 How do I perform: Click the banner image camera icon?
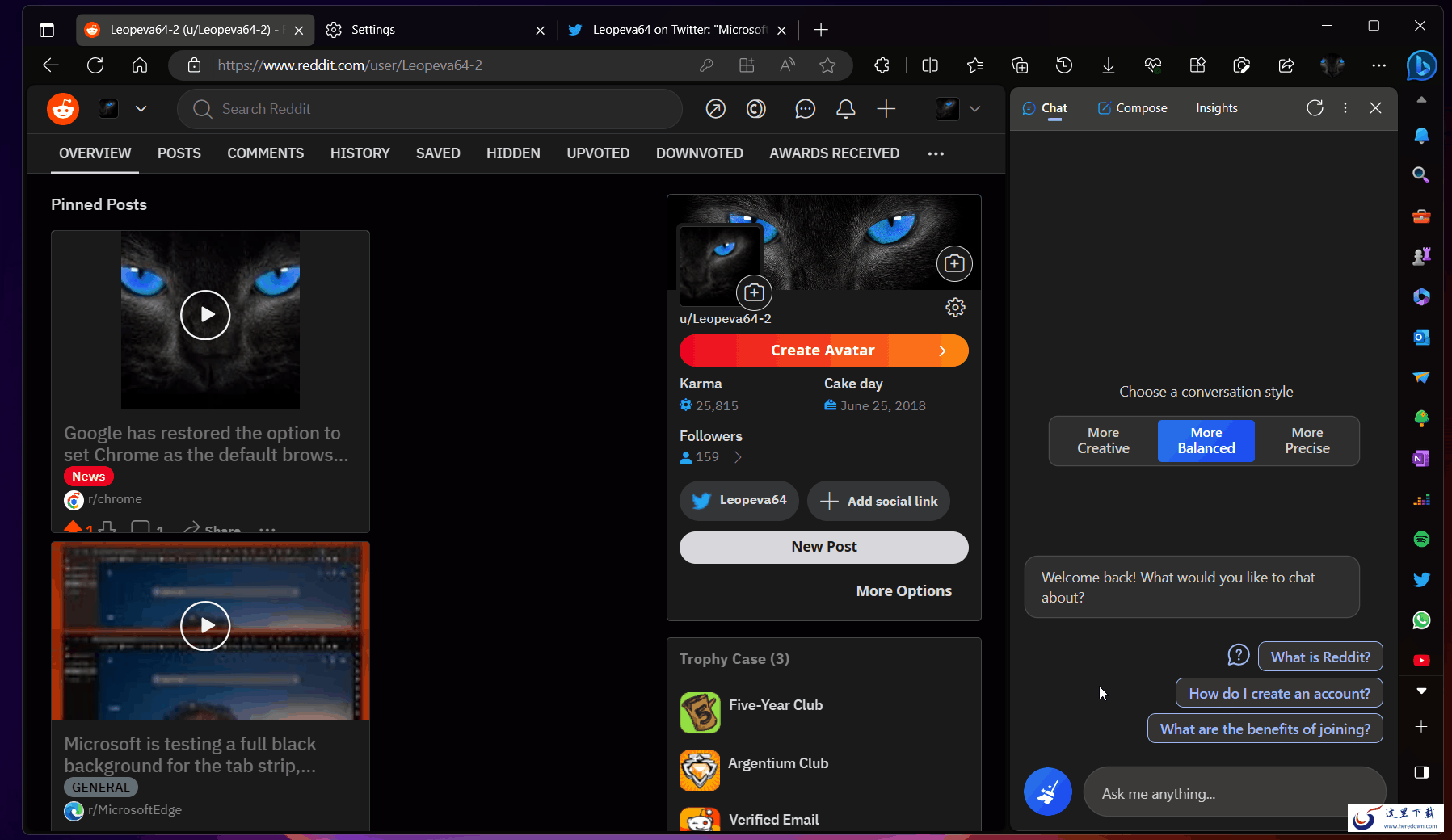[954, 263]
